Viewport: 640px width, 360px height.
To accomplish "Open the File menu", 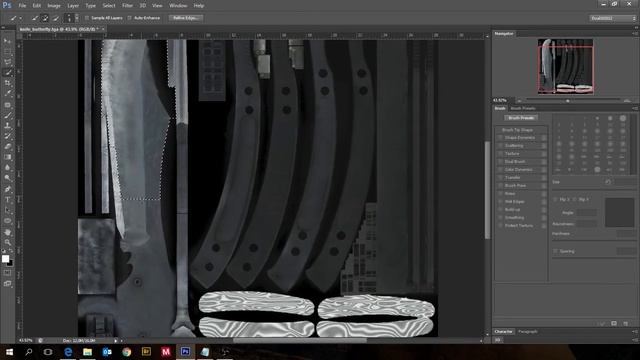I will 22,6.
